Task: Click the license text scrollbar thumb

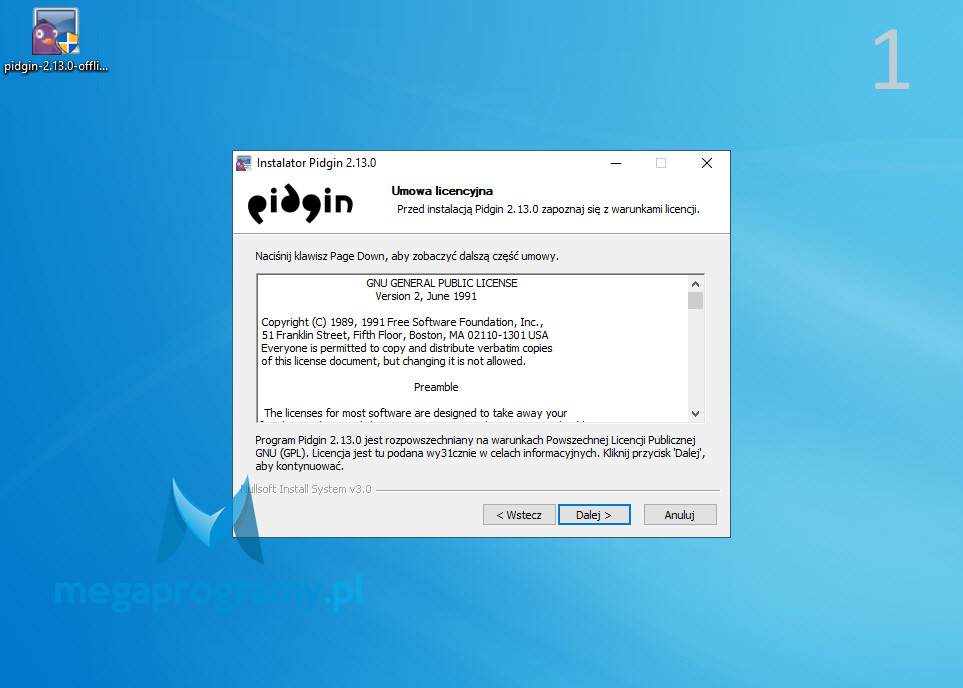Action: pyautogui.click(x=695, y=300)
